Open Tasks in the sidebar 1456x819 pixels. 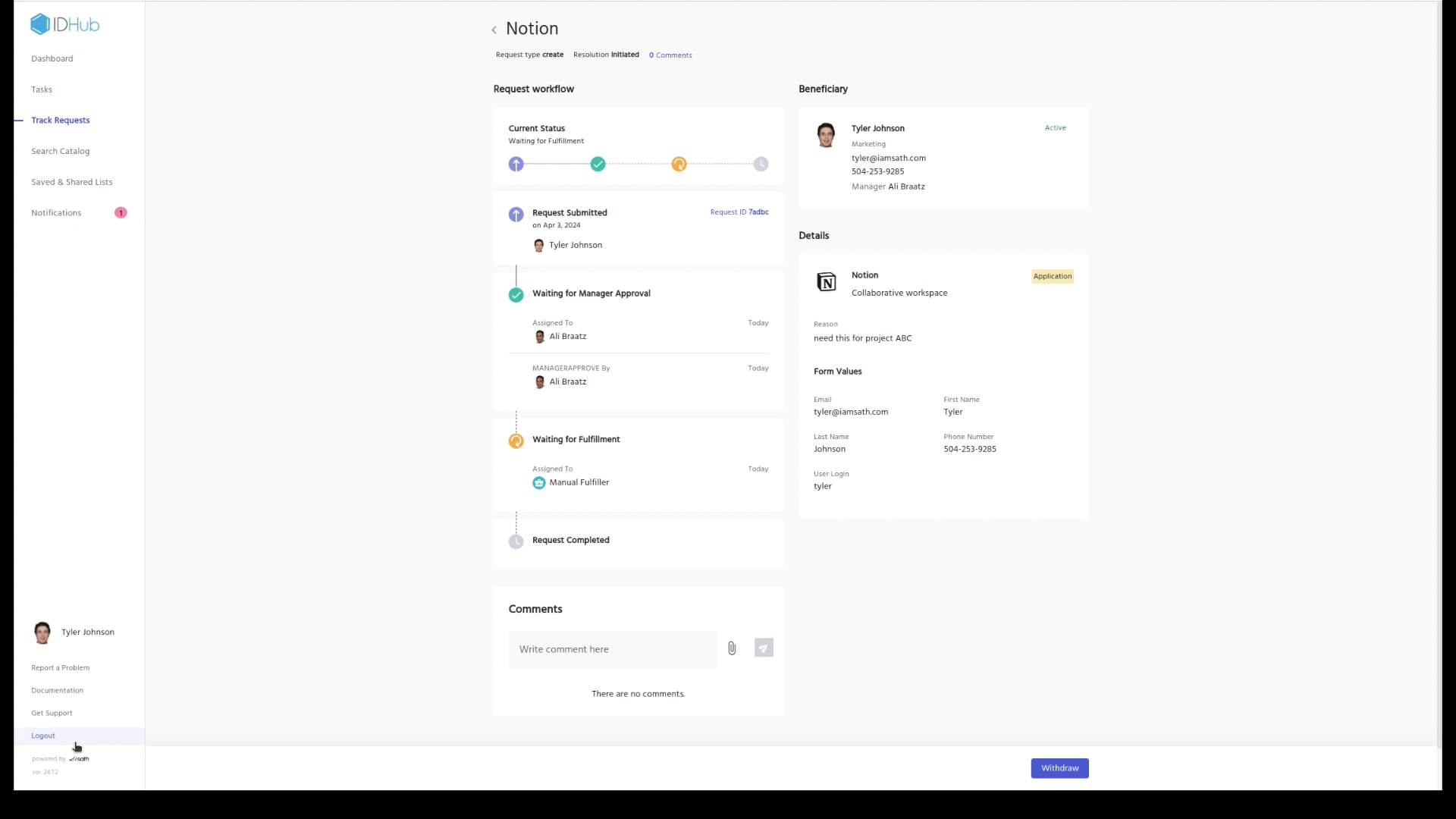[42, 89]
